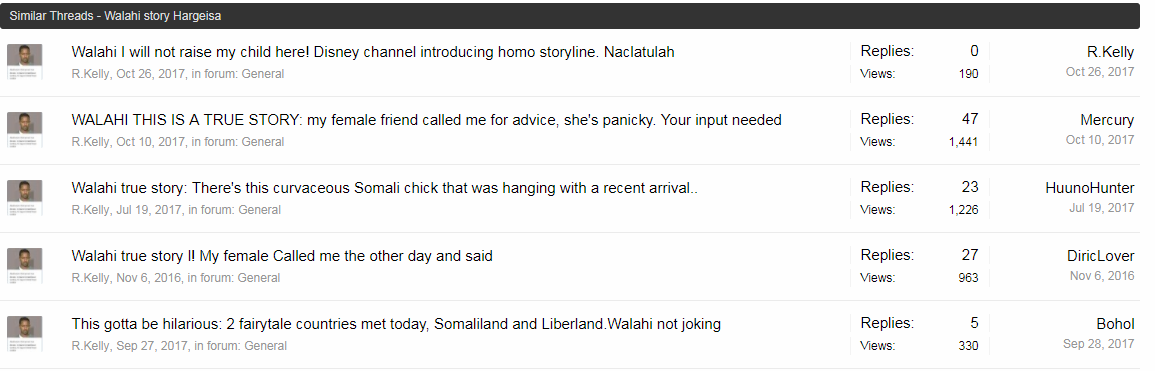This screenshot has height=371, width=1155.
Task: Open last poster Bohol's profile
Action: [x=1115, y=325]
